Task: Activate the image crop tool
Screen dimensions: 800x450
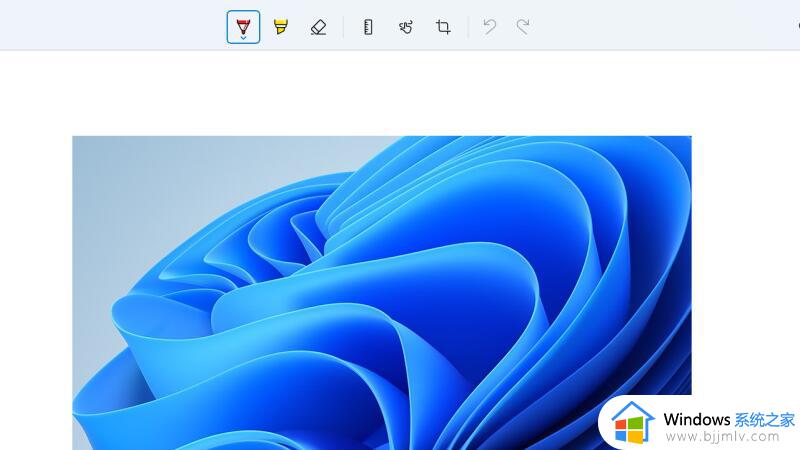Action: pyautogui.click(x=443, y=27)
